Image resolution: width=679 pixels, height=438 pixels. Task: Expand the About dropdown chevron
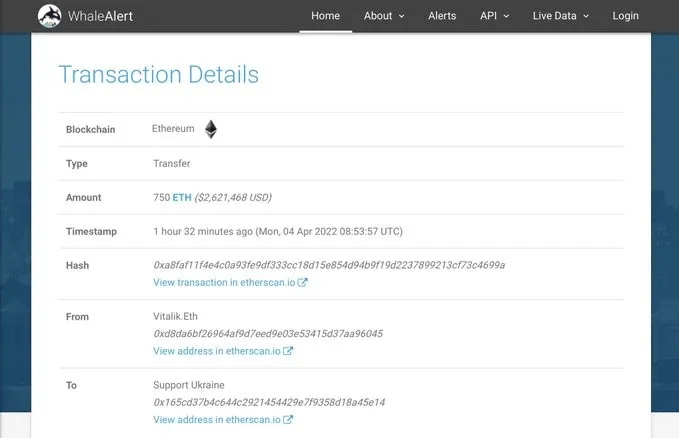[x=401, y=16]
